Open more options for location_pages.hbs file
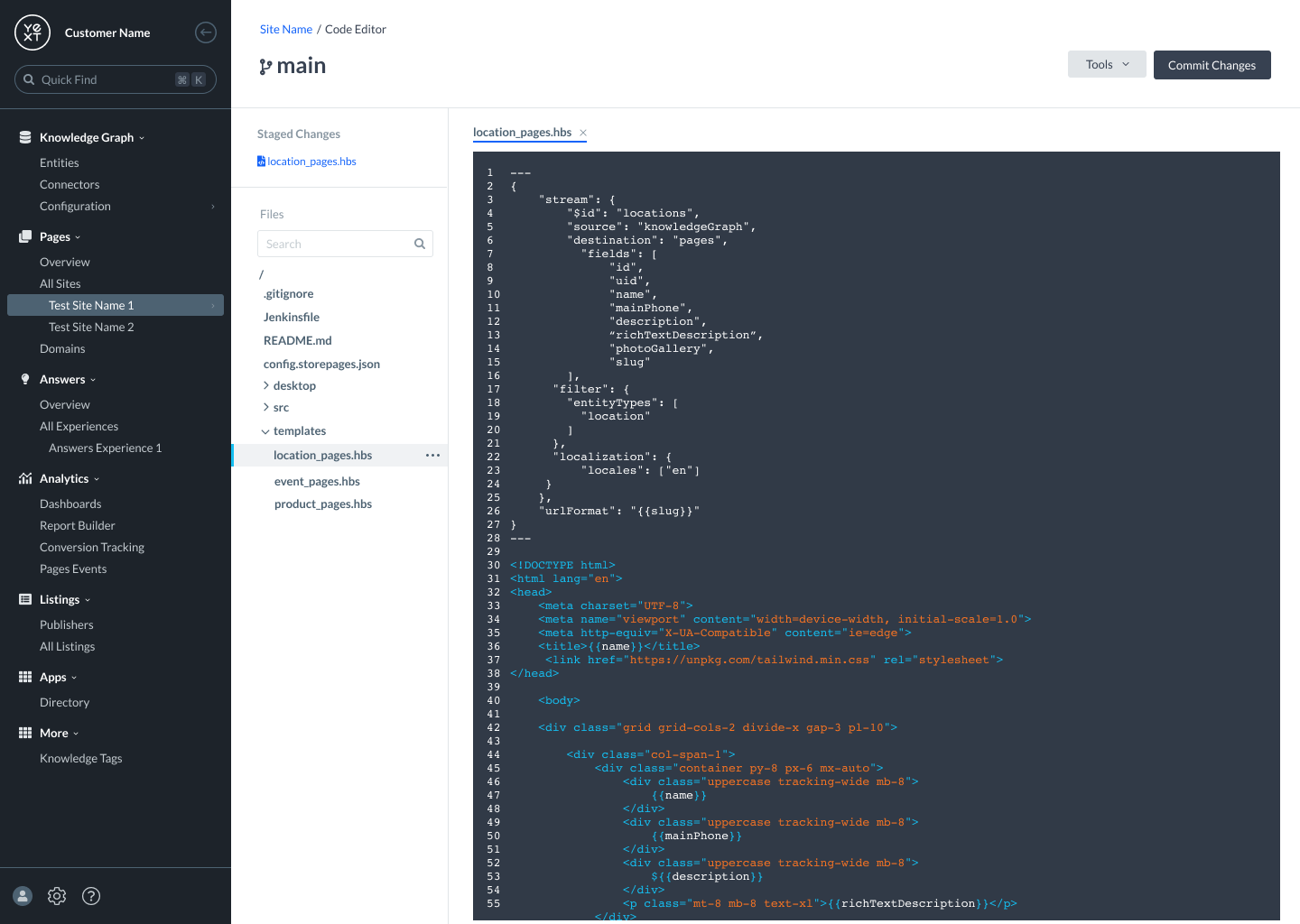This screenshot has height=924, width=1300. click(x=433, y=456)
